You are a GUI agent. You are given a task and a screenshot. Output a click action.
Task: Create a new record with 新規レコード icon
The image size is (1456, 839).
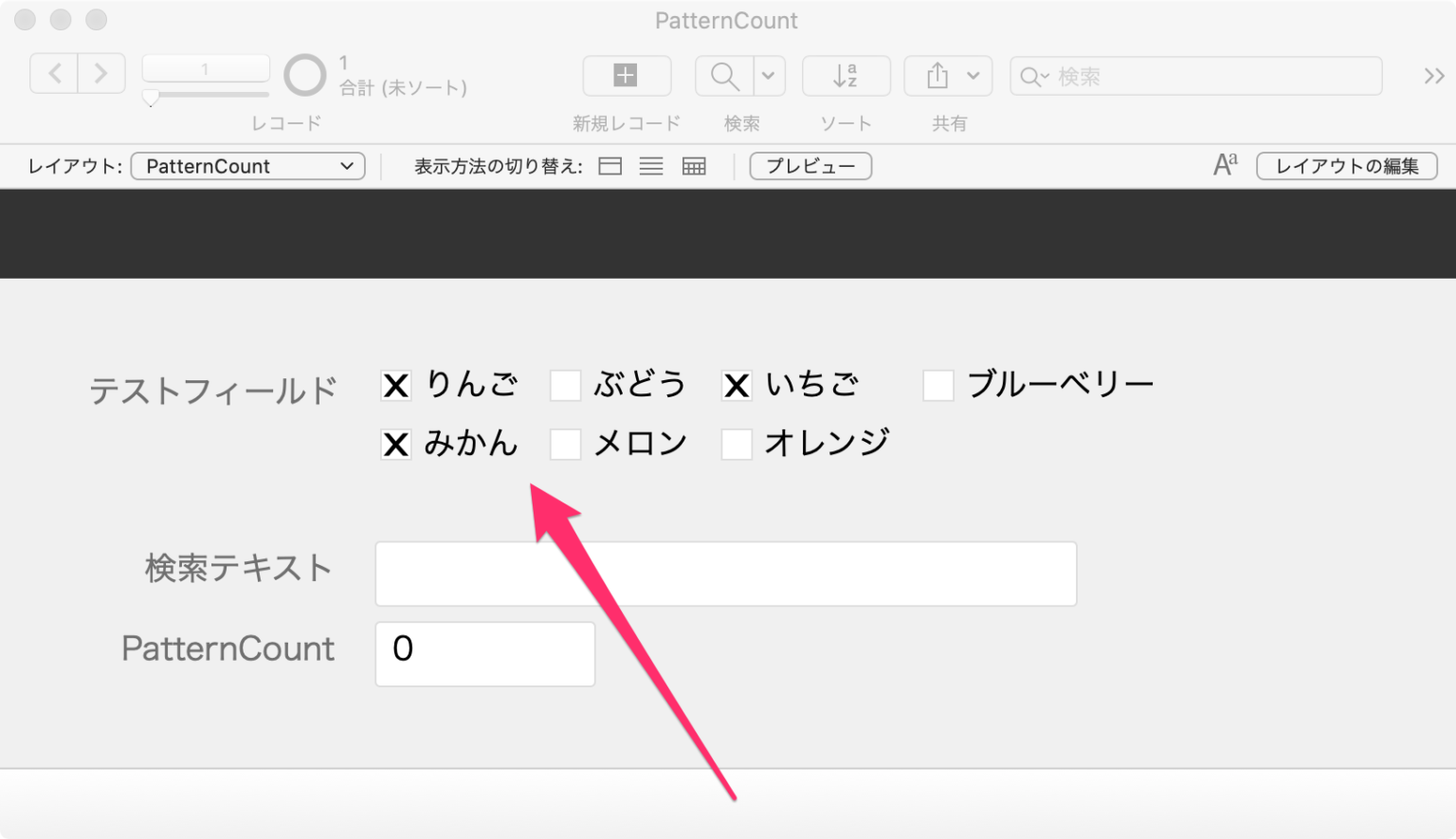(626, 76)
